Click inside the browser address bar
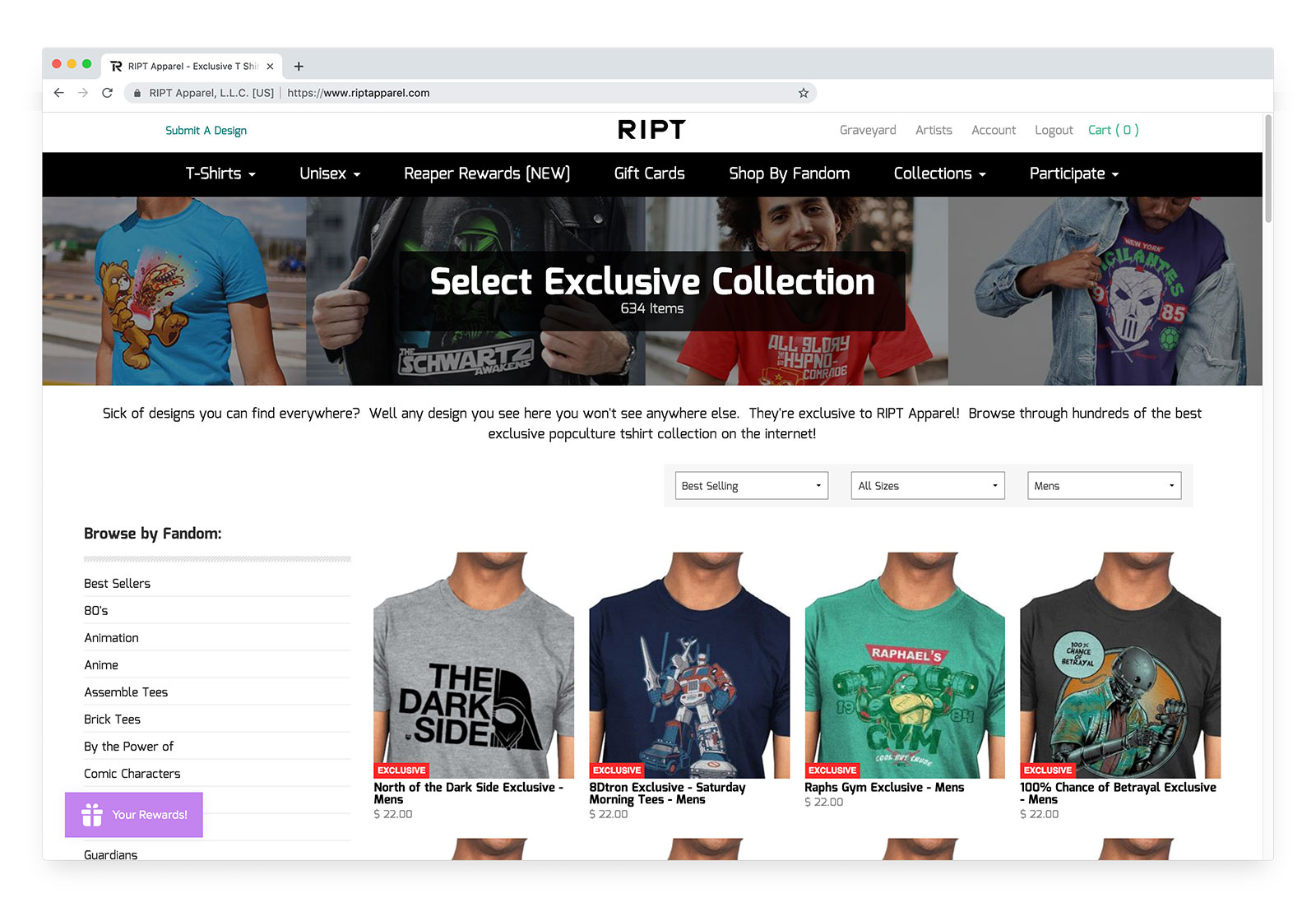Viewport: 1316px width, 916px height. point(493,93)
